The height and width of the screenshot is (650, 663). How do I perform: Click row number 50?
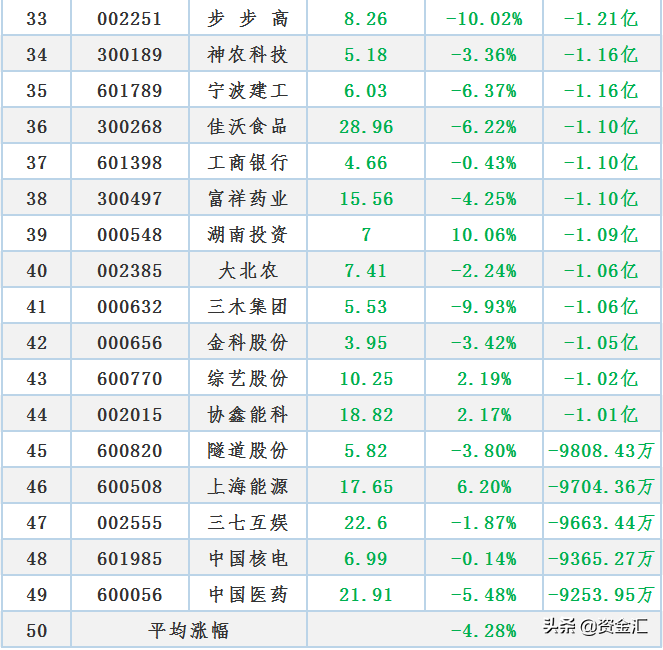coord(37,631)
